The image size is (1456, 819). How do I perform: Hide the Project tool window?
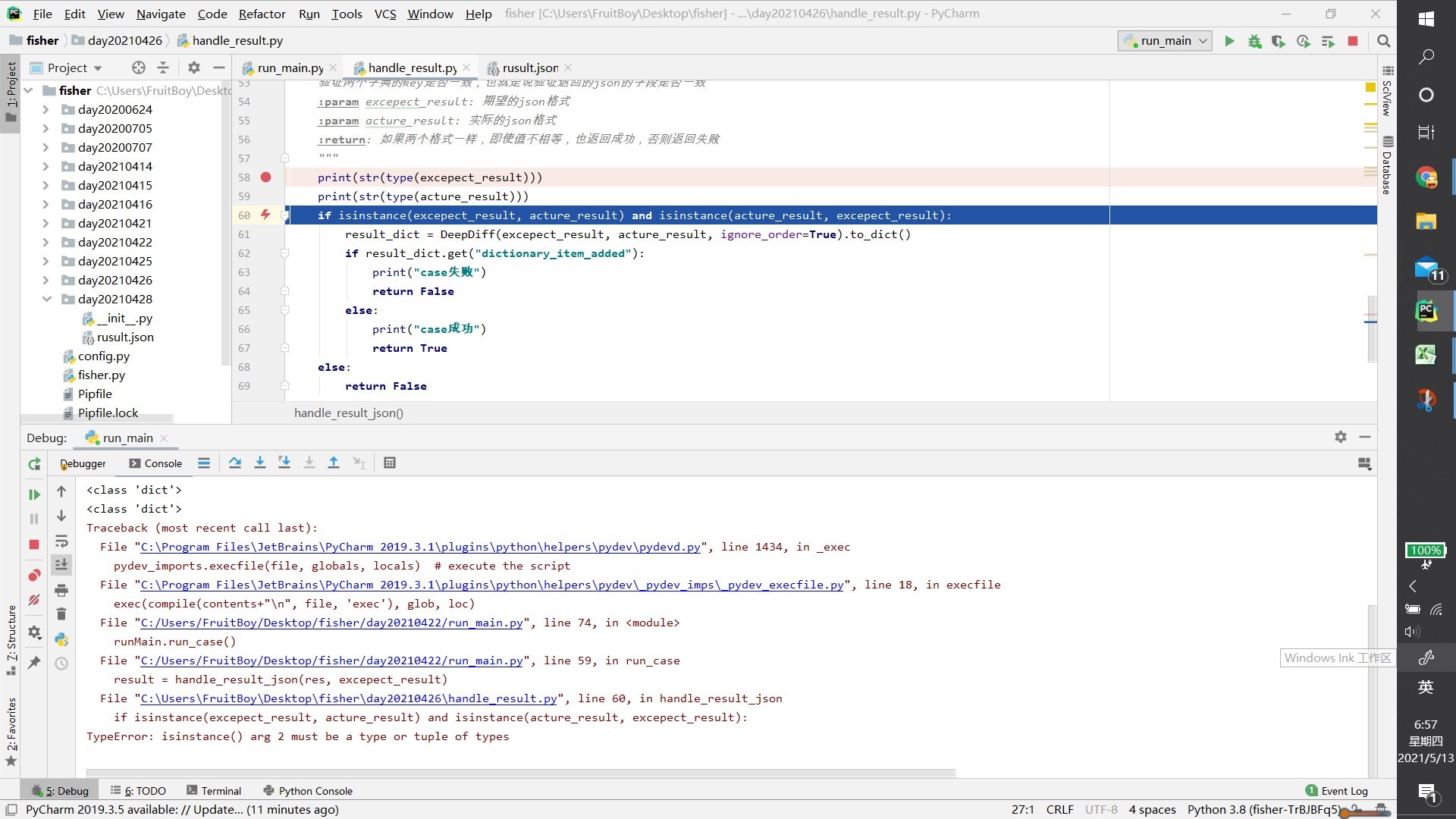coord(219,67)
